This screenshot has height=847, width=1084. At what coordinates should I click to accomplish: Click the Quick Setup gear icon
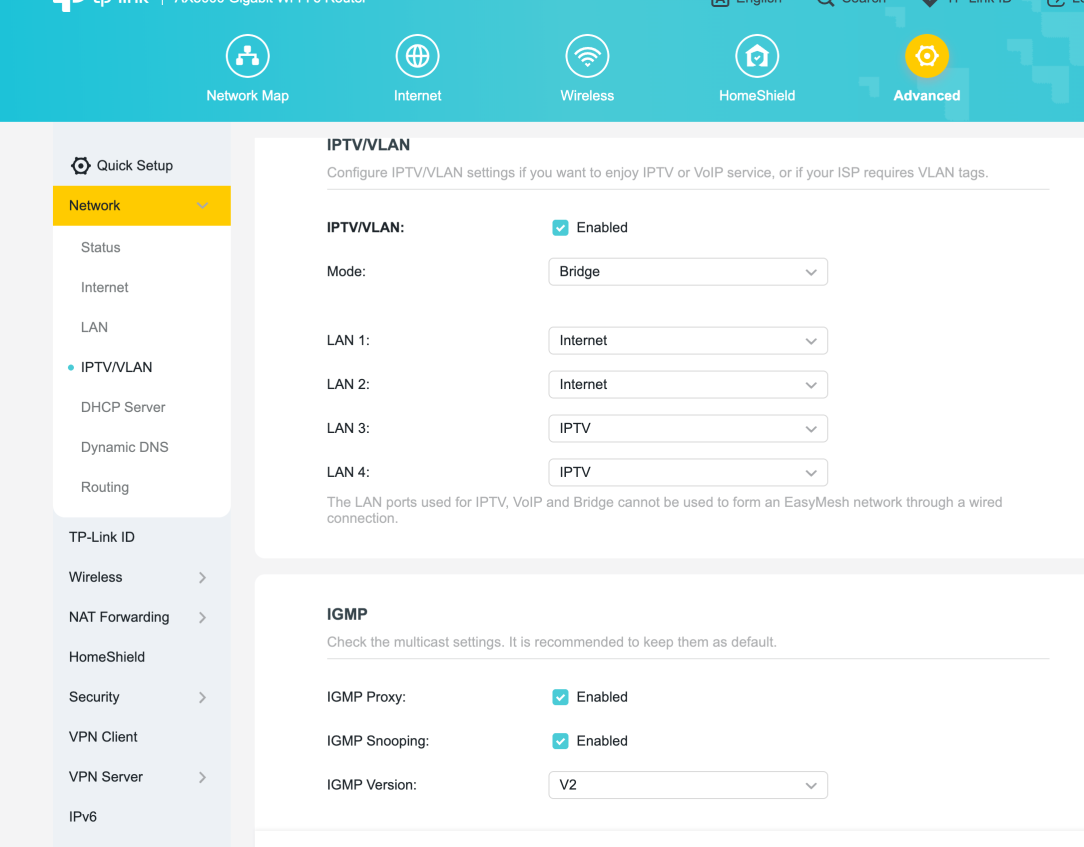point(80,165)
